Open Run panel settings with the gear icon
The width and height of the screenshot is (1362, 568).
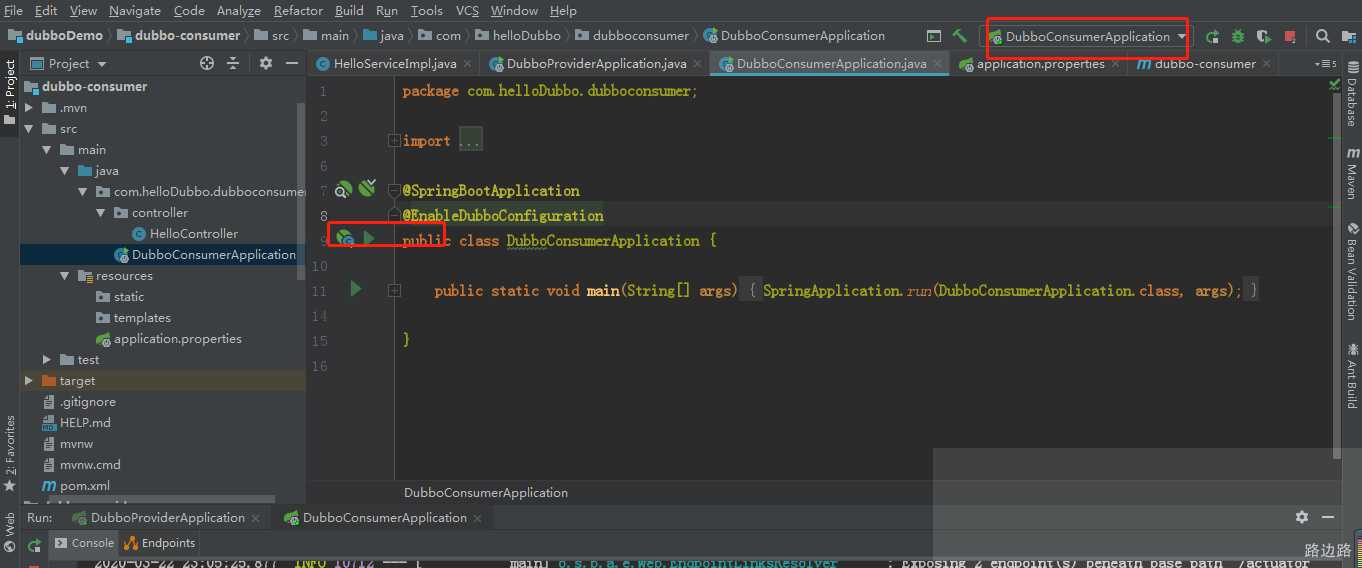coord(1301,517)
